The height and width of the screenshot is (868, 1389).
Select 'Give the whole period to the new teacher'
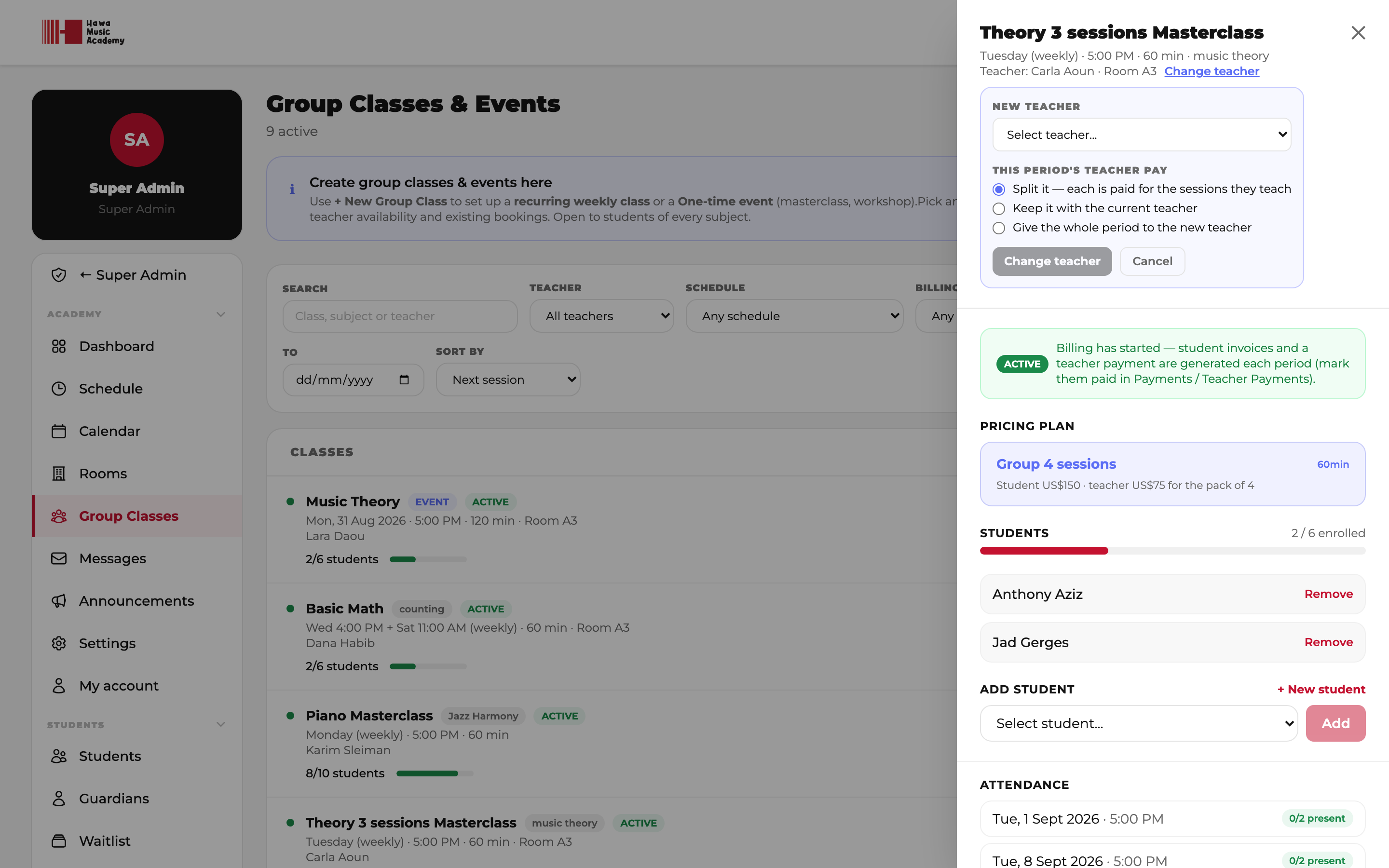(x=999, y=228)
